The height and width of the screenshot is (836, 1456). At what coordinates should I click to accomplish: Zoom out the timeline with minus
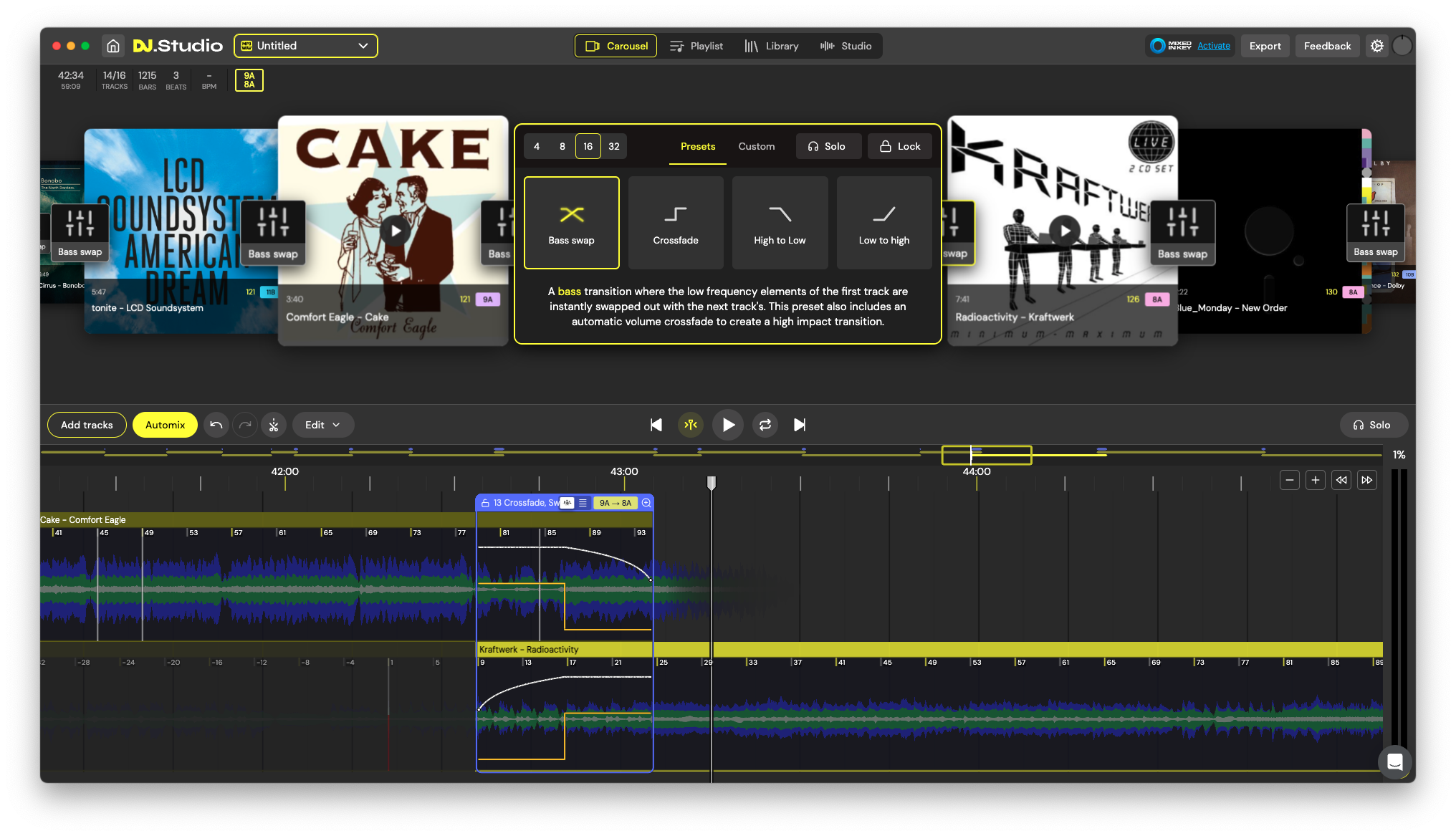tap(1290, 480)
